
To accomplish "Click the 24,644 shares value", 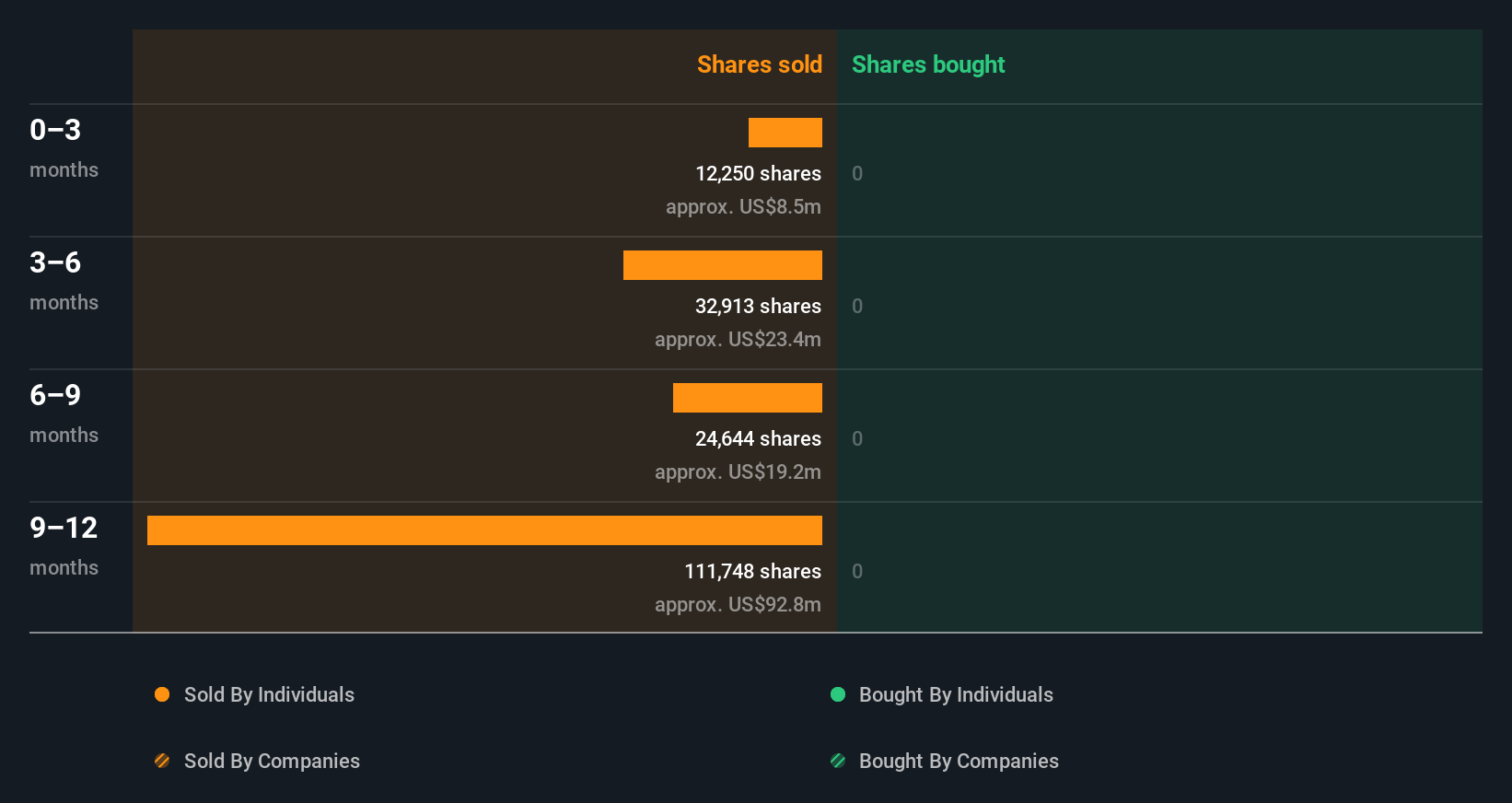I will 758,438.
